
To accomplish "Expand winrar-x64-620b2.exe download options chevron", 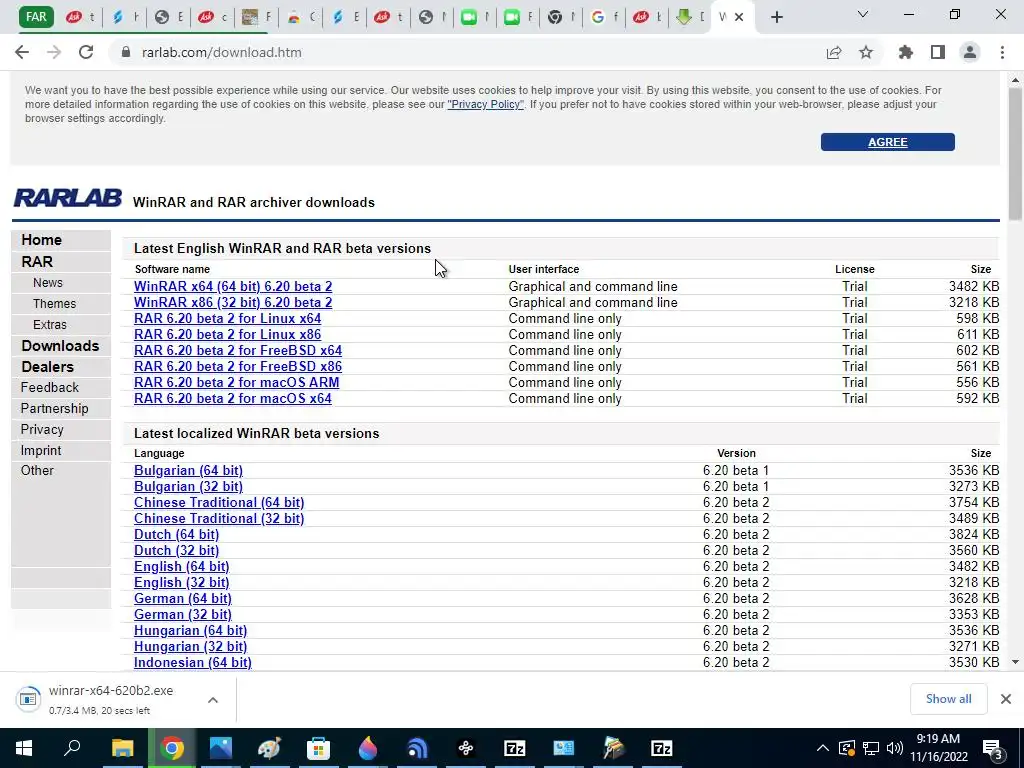I will click(x=213, y=699).
